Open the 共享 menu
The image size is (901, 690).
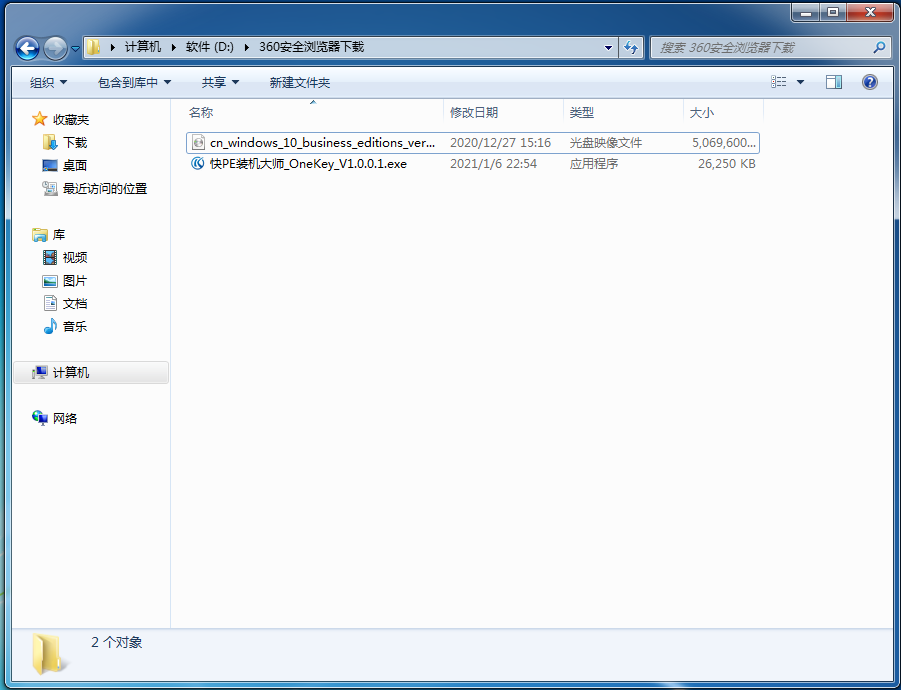pos(220,83)
